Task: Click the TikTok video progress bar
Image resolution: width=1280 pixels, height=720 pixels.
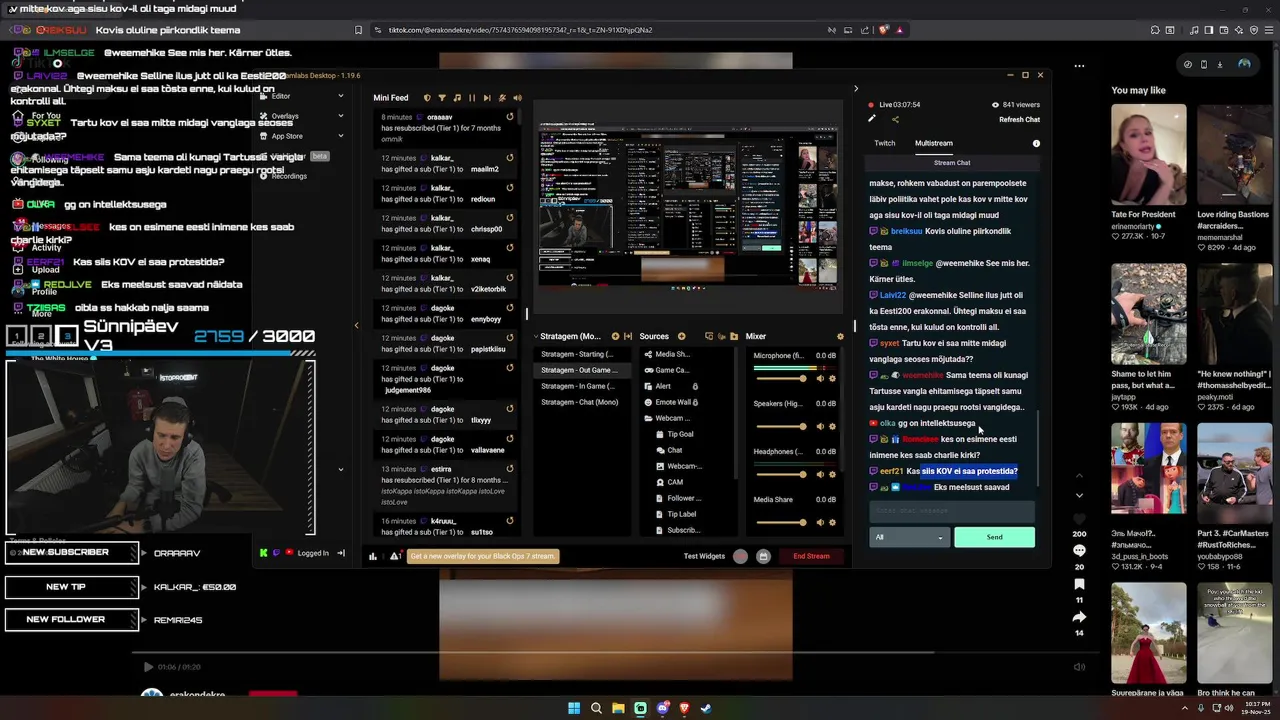Action: pos(615,654)
